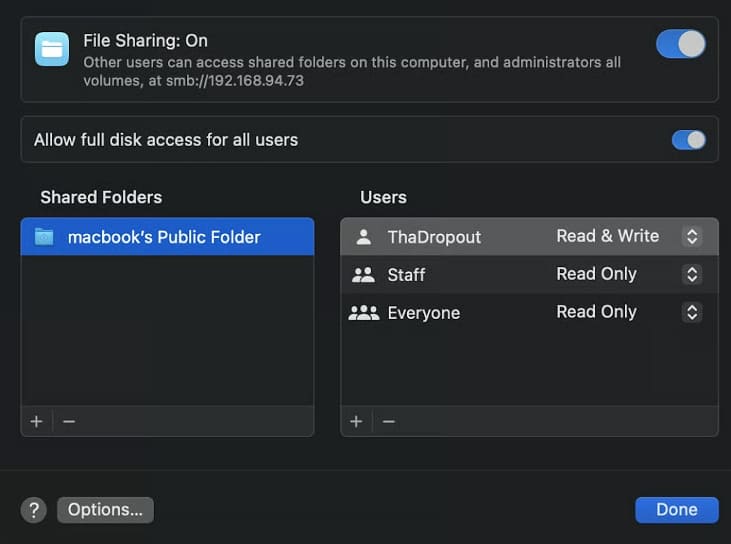Viewport: 731px width, 544px height.
Task: Click the Shared Folders heading
Action: click(101, 197)
